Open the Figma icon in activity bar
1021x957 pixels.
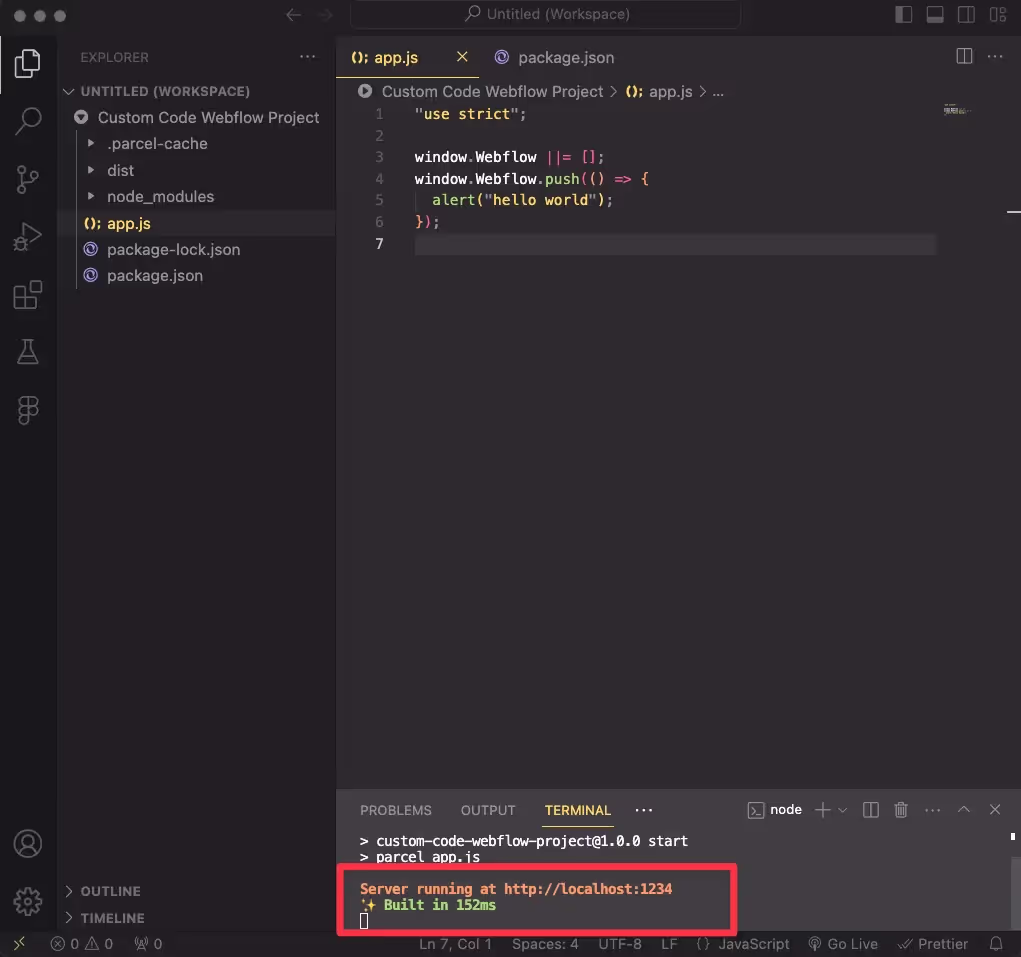tap(27, 410)
